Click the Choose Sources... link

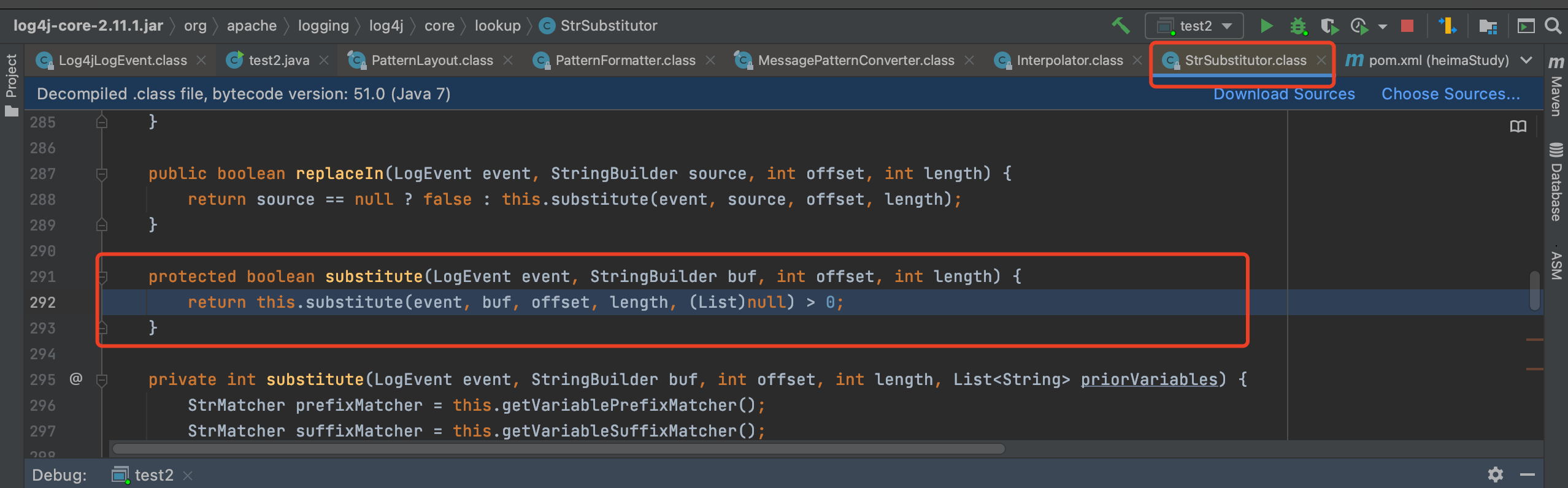1451,94
